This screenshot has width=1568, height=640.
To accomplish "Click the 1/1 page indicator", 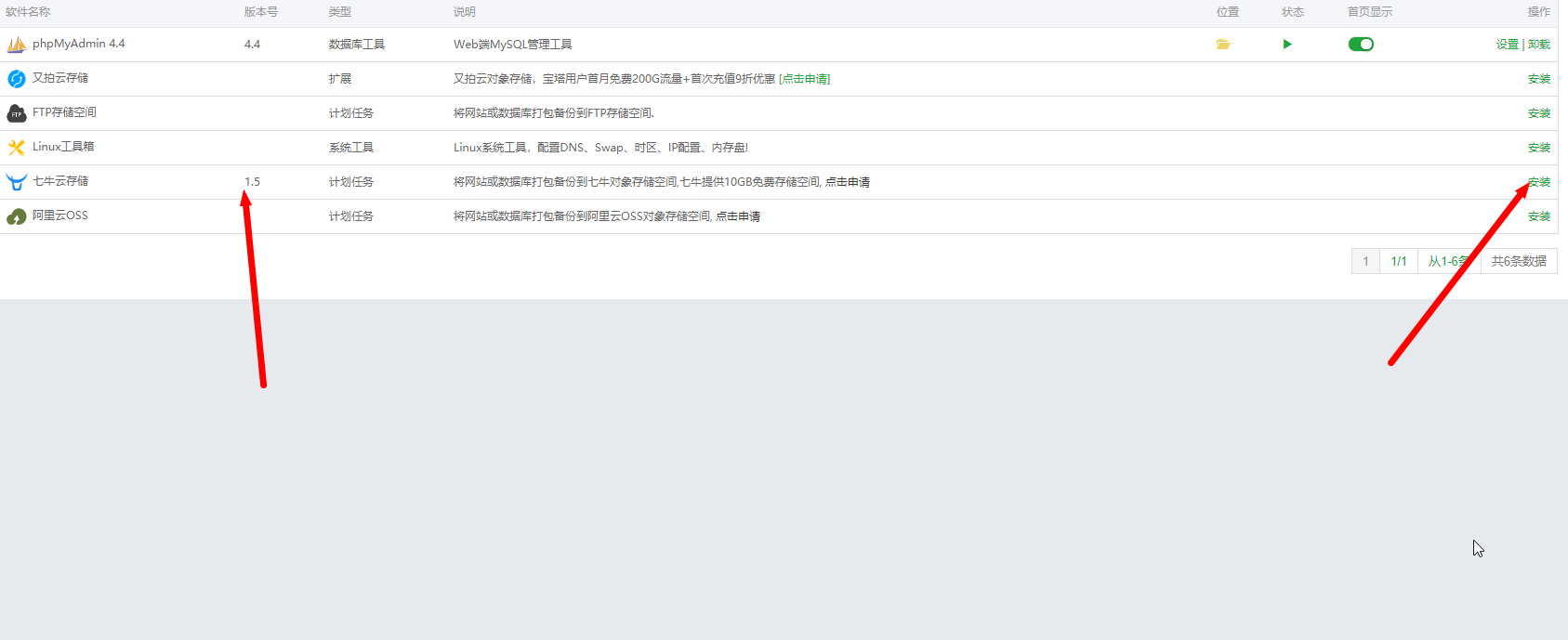I will pyautogui.click(x=1399, y=261).
